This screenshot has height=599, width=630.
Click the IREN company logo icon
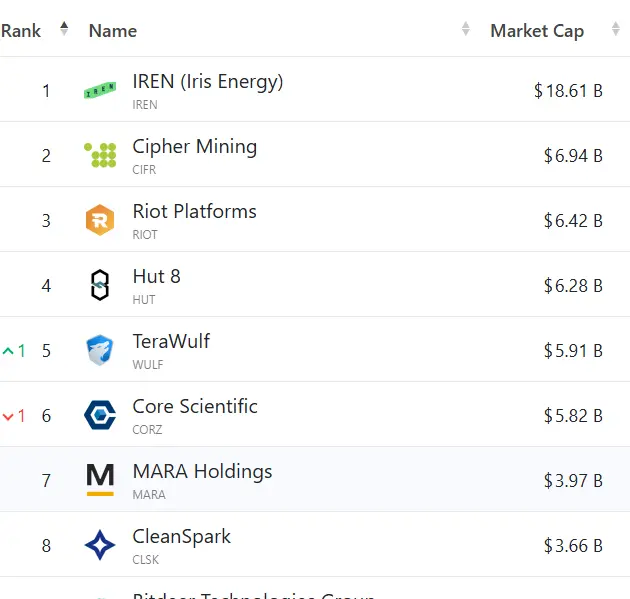coord(100,91)
